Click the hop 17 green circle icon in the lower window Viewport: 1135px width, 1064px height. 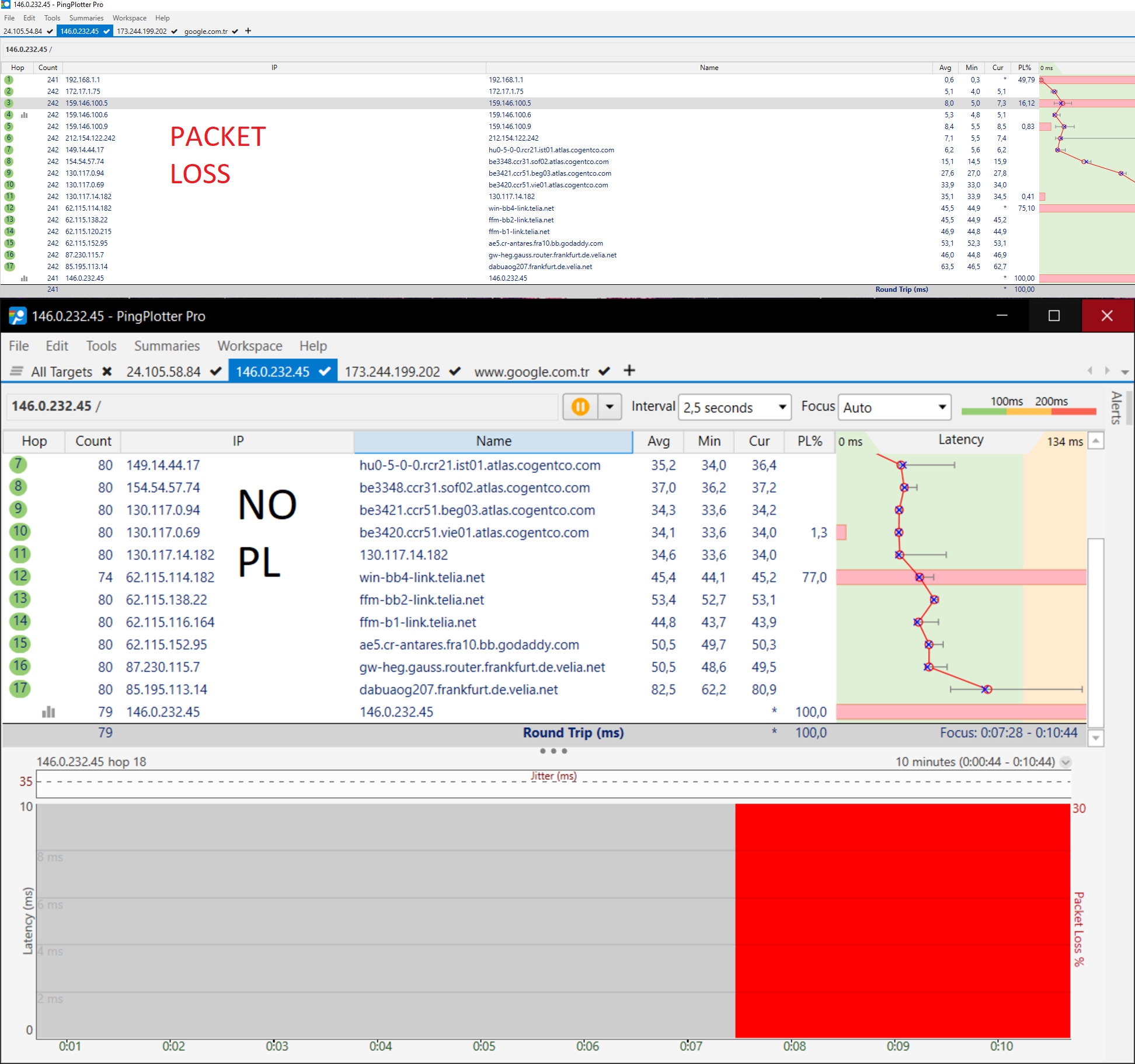point(20,689)
